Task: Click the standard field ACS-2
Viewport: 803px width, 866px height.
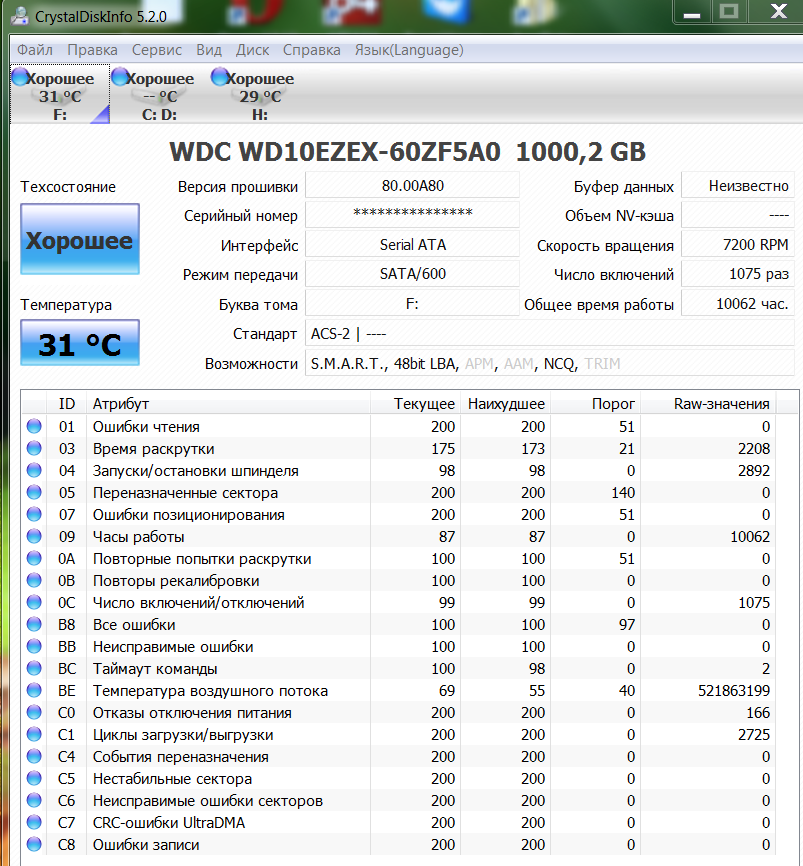Action: (550, 334)
